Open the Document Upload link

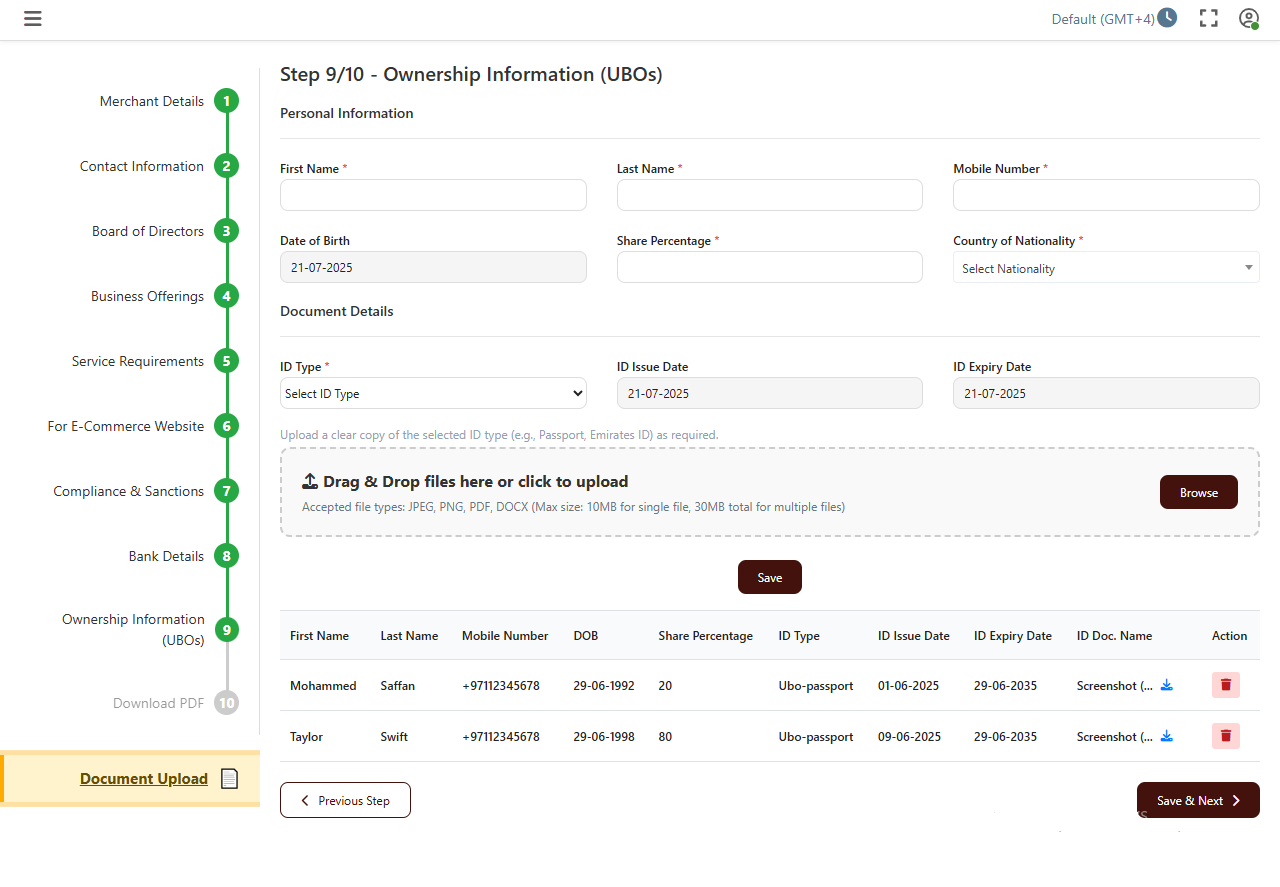point(144,779)
